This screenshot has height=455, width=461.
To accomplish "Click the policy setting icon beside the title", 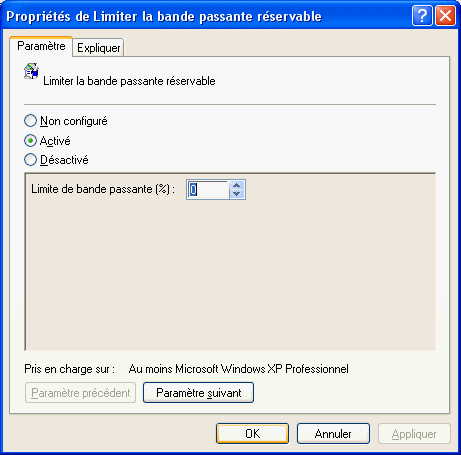I will [32, 71].
